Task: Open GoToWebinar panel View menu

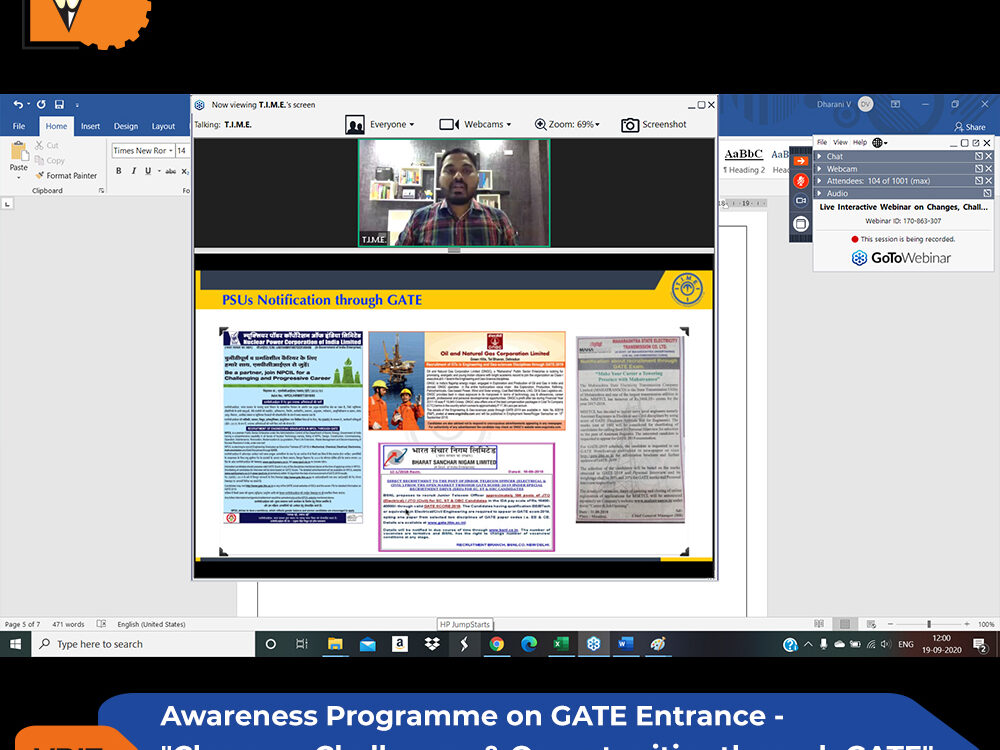Action: click(x=841, y=142)
